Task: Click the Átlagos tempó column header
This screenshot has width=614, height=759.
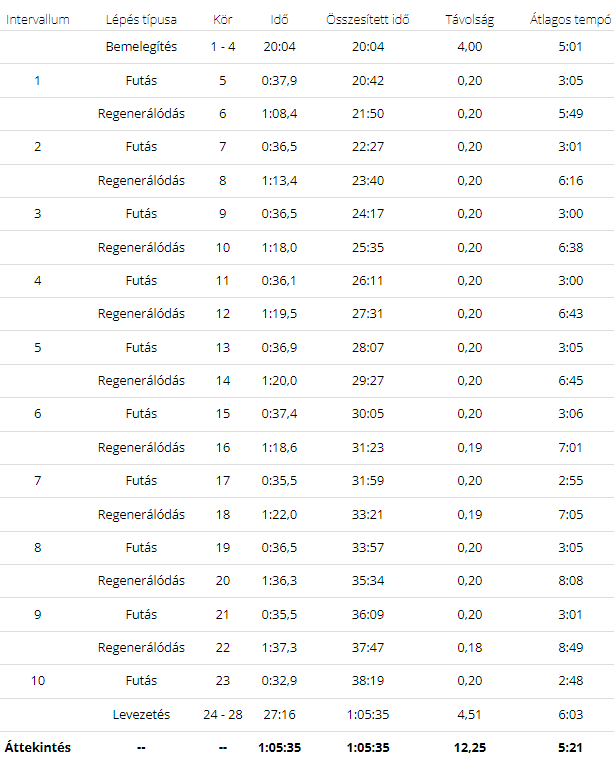Action: click(570, 20)
